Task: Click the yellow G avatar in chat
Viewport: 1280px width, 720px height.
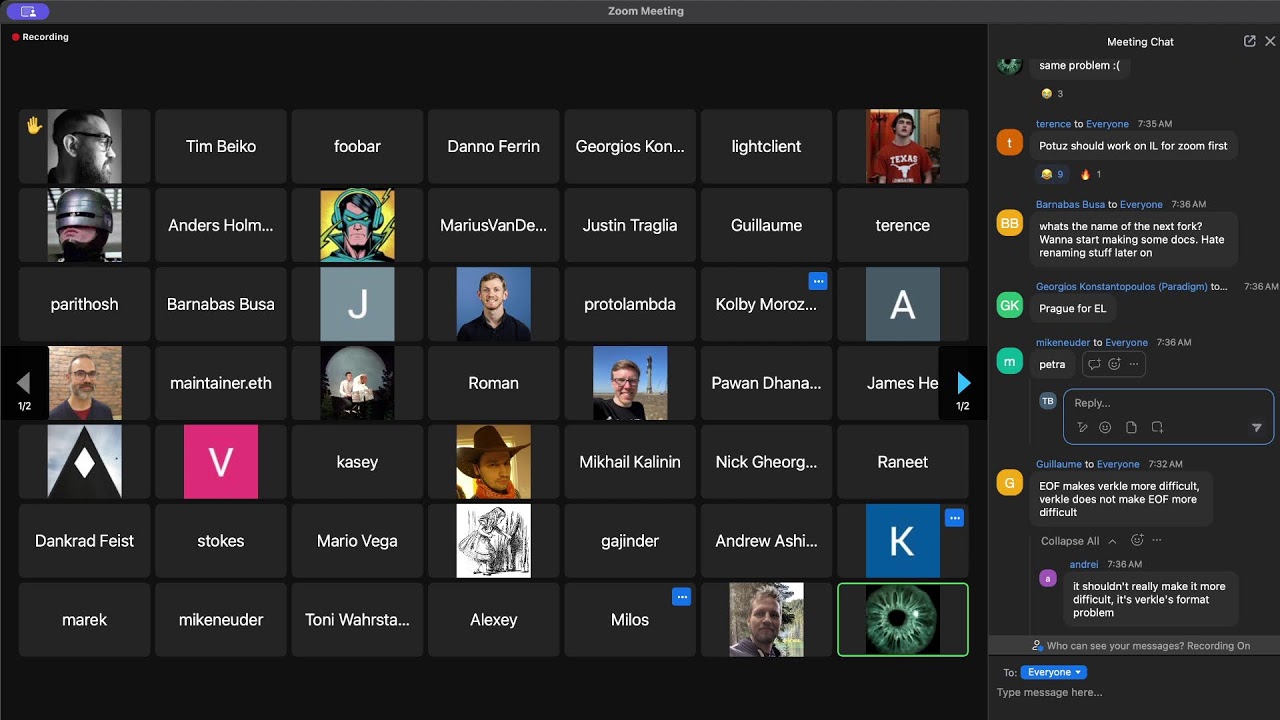Action: tap(1010, 483)
